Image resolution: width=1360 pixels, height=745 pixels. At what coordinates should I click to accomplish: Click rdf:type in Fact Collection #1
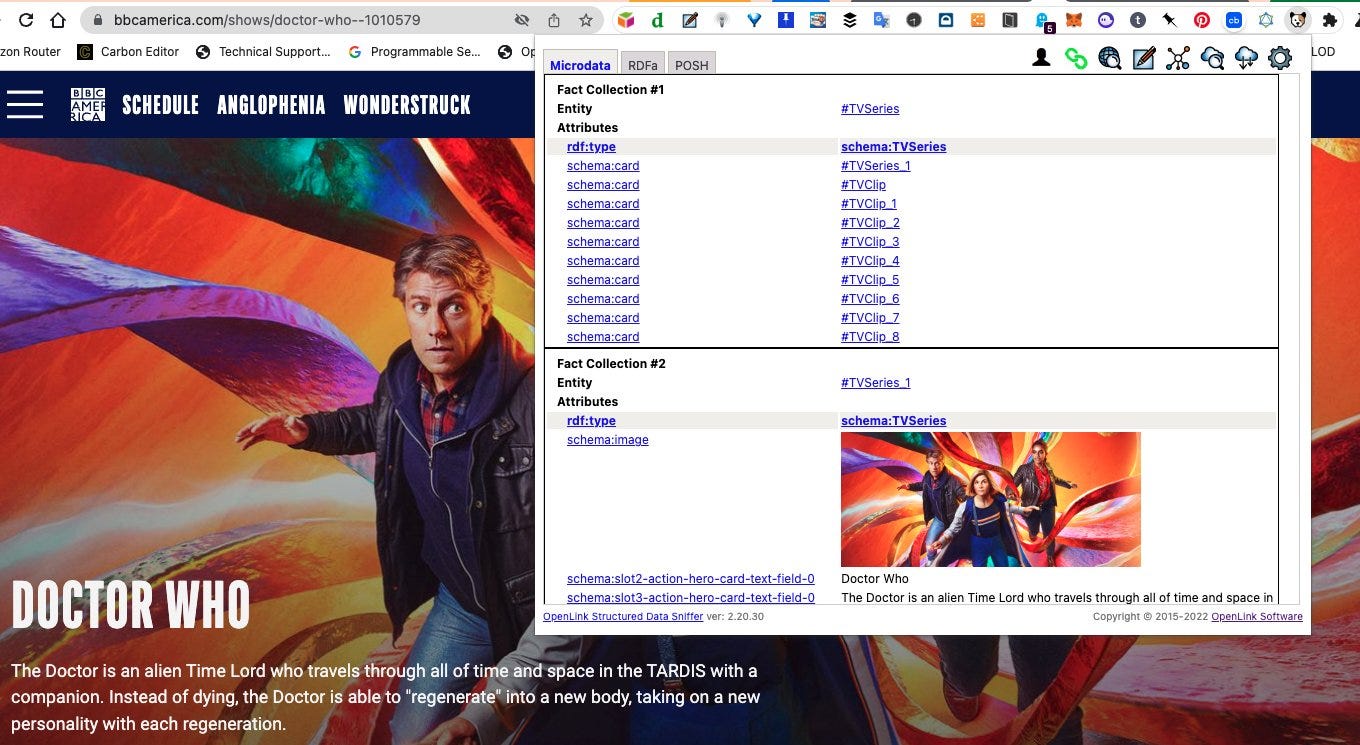tap(591, 147)
